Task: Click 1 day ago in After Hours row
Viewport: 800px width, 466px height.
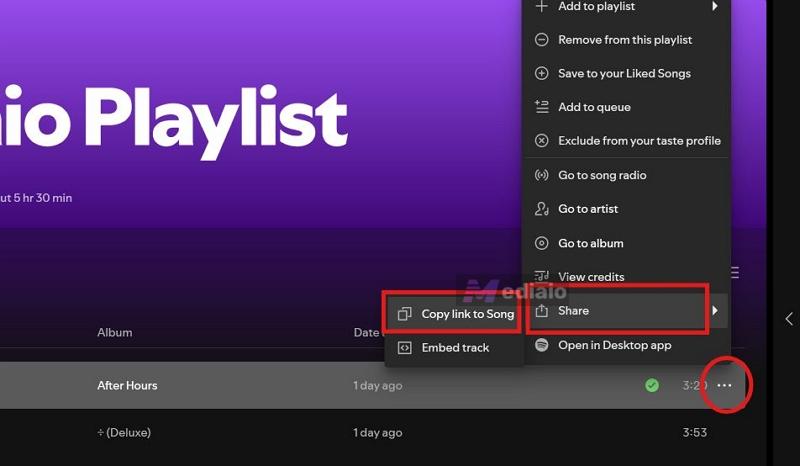Action: point(378,386)
